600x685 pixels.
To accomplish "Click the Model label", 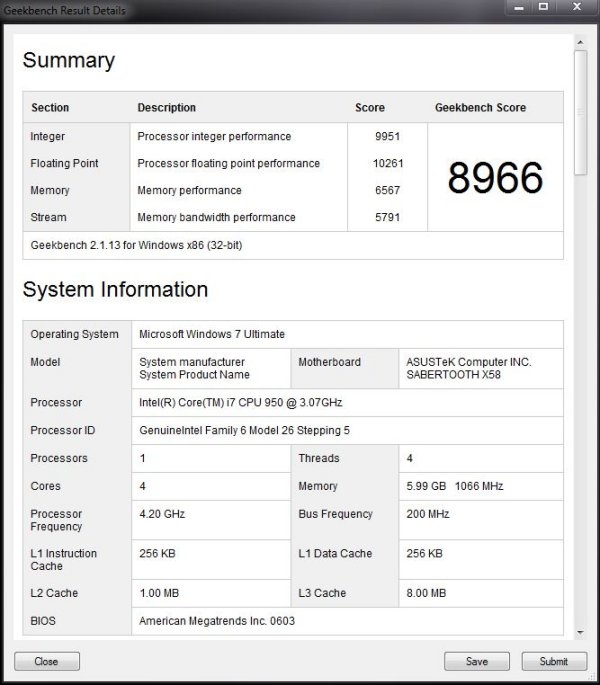I will [45, 362].
